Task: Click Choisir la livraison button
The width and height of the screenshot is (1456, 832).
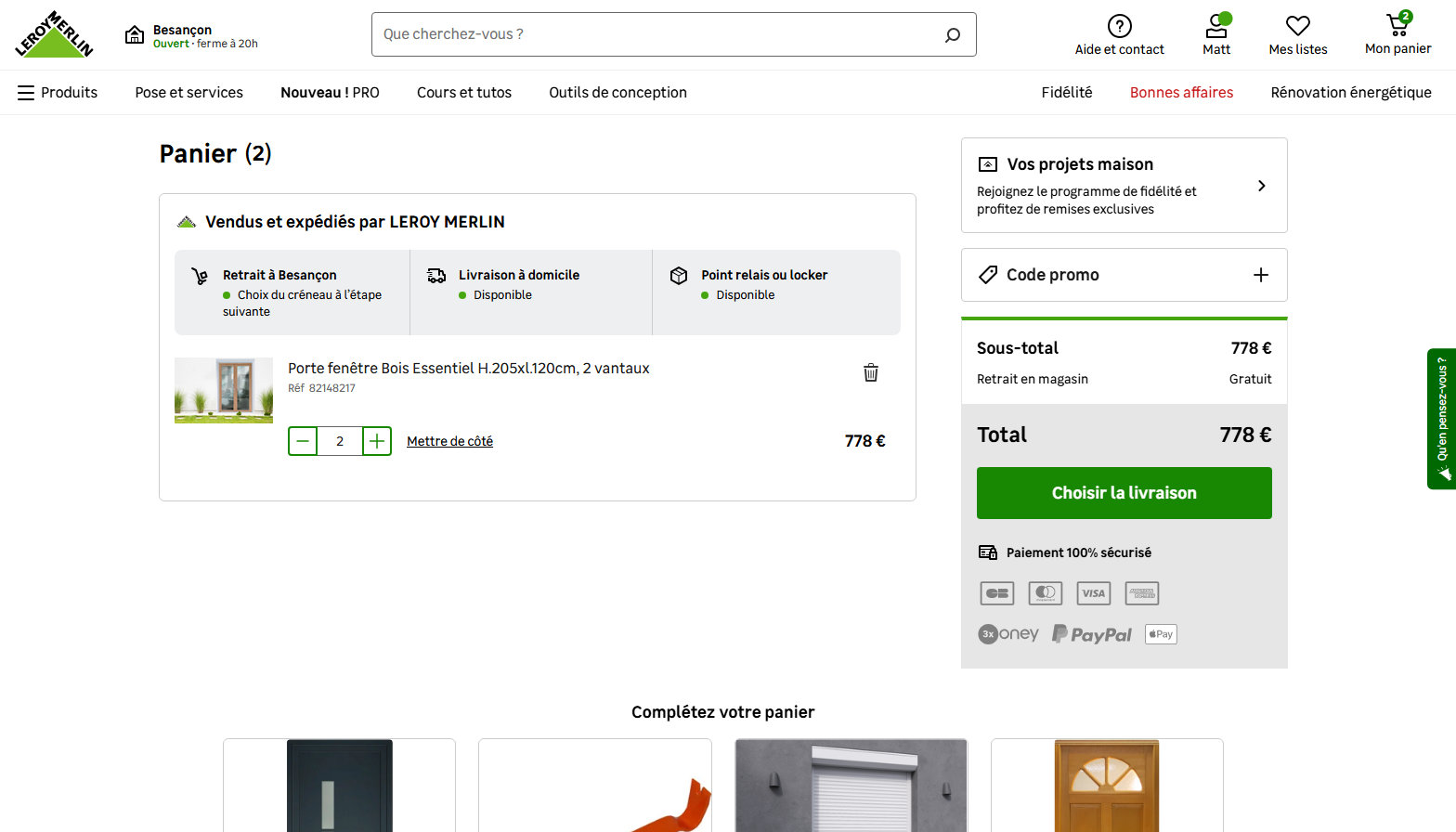Action: tap(1124, 493)
